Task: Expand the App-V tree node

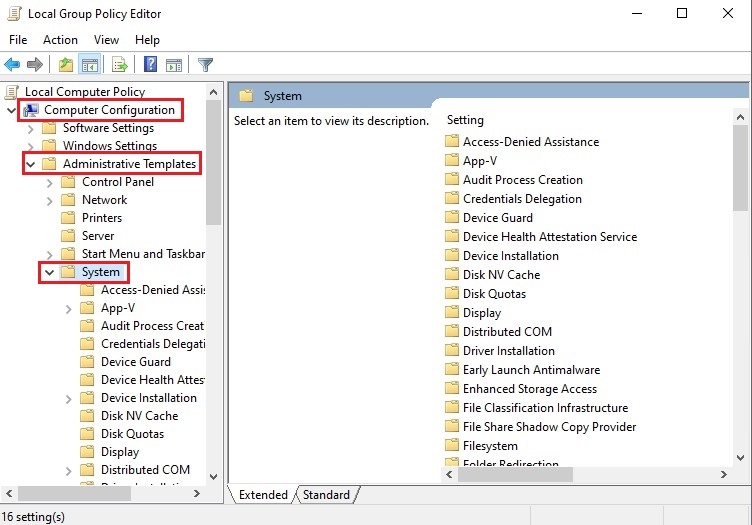Action: pyautogui.click(x=69, y=309)
